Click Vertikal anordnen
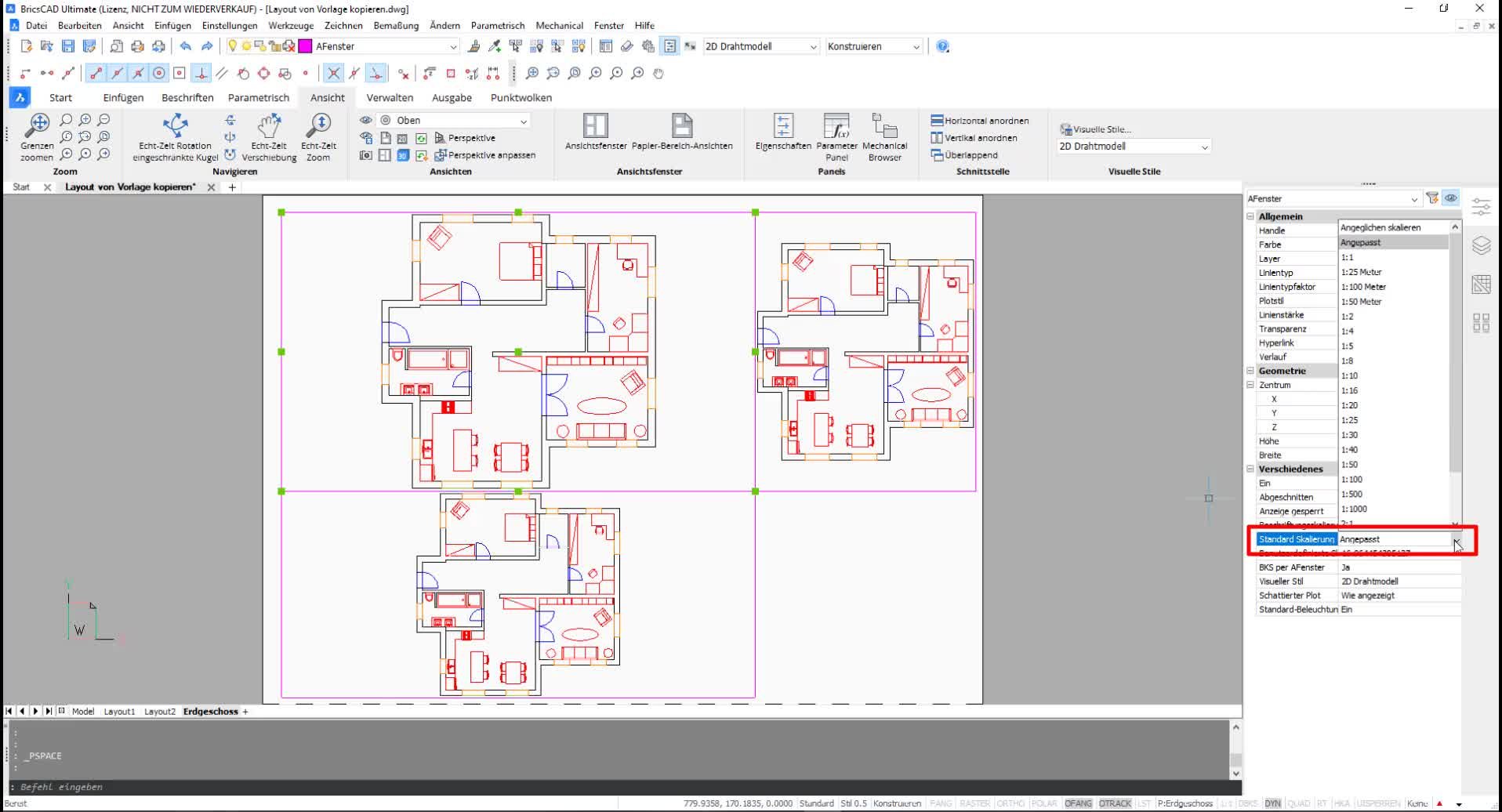The image size is (1502, 812). tap(974, 138)
